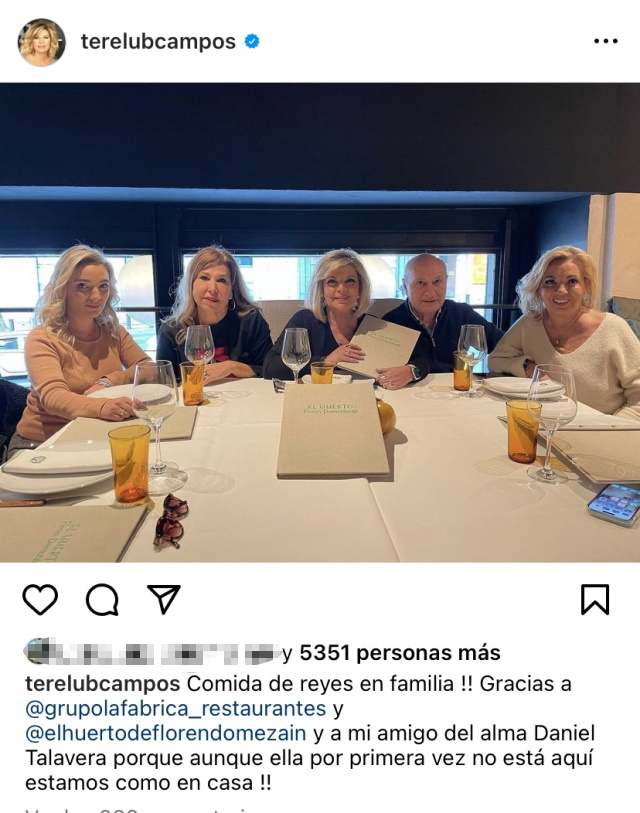The height and width of the screenshot is (813, 640).
Task: View the 5351 personas más likes list
Action: click(400, 653)
